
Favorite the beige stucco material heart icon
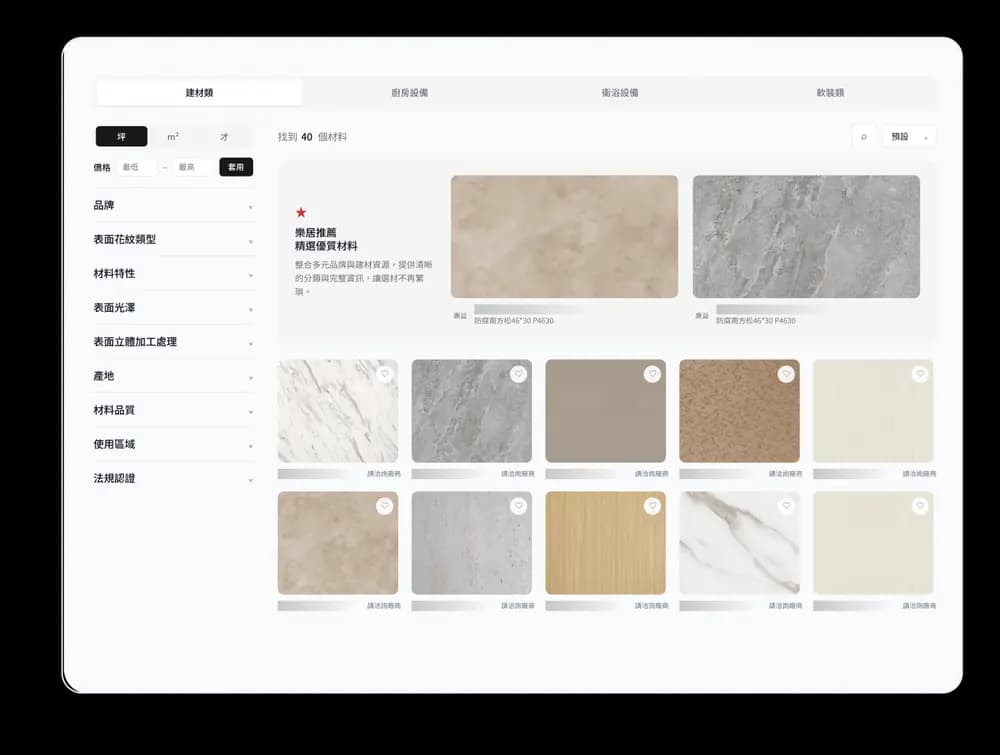coord(385,506)
